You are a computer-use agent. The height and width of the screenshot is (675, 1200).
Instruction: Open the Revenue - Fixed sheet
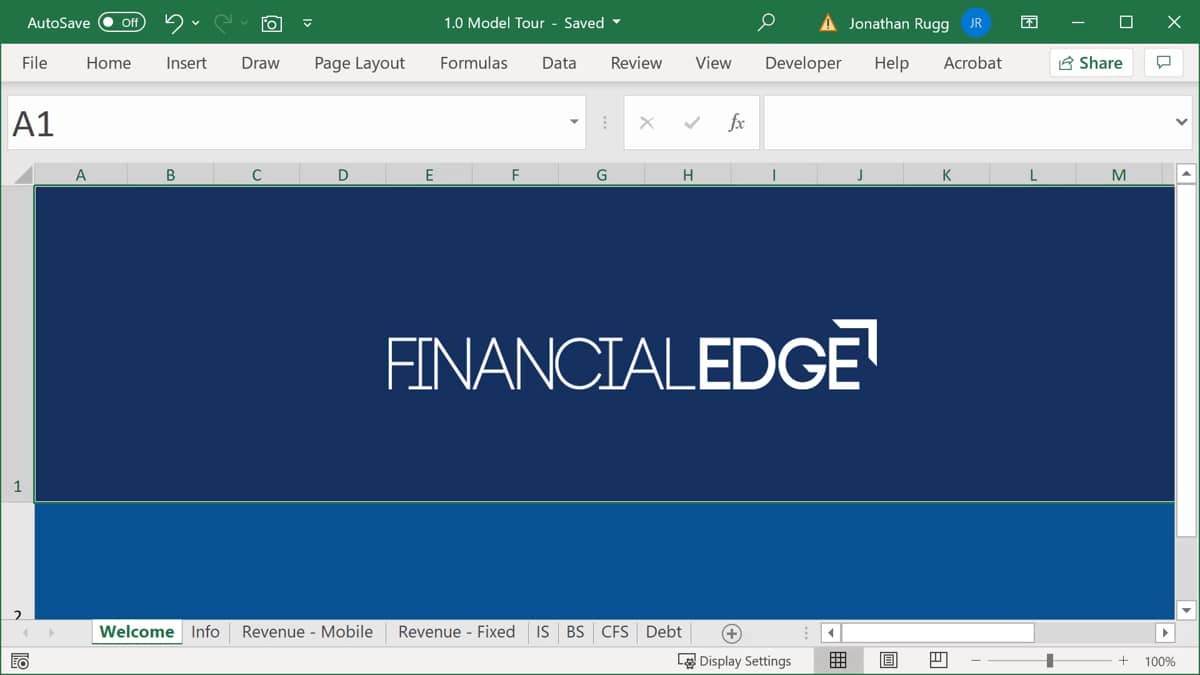(x=456, y=632)
